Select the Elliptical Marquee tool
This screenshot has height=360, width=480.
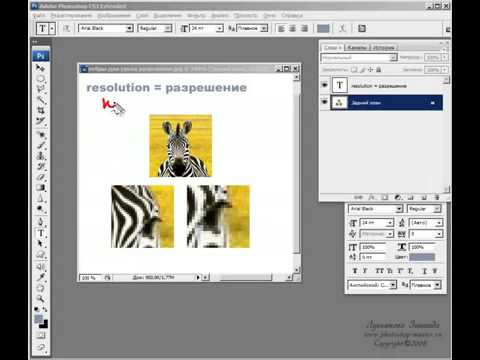[40, 79]
